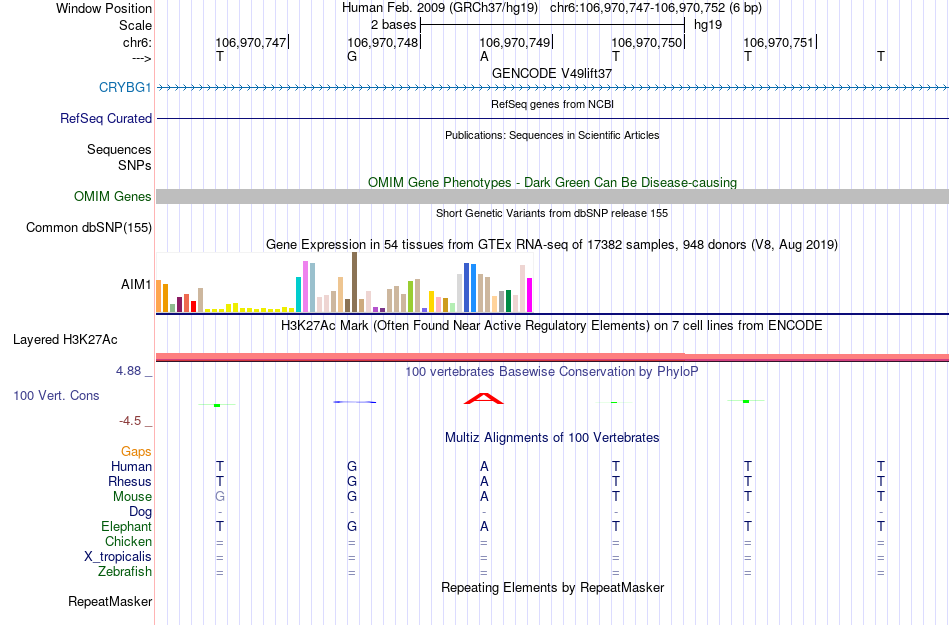
Task: Click the Common dbSNP(155) track label
Action: point(88,227)
